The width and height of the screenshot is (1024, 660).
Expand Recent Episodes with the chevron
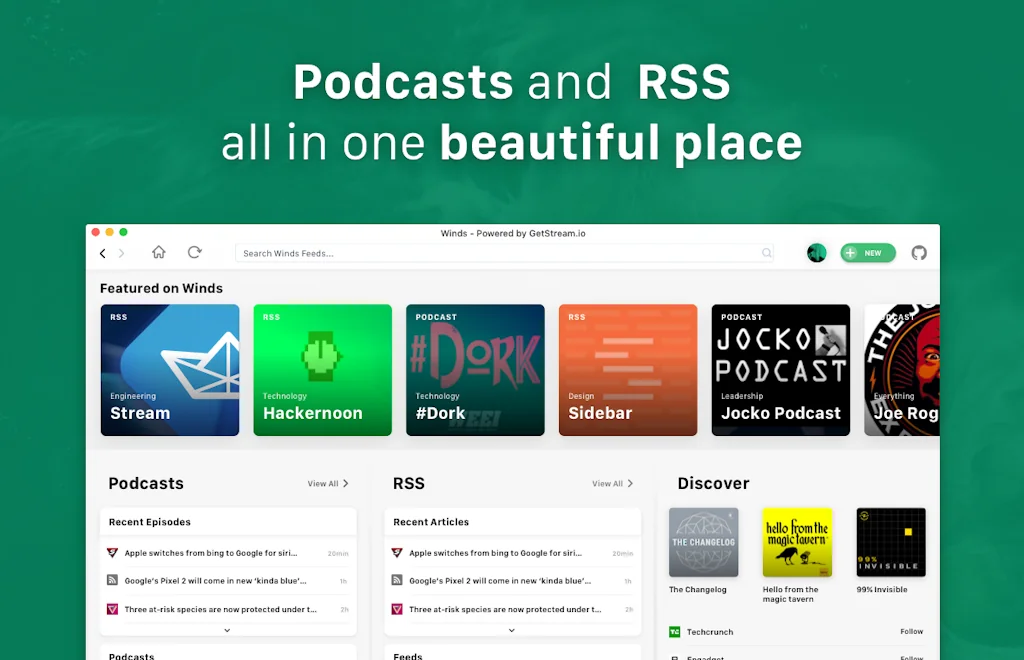pyautogui.click(x=227, y=630)
